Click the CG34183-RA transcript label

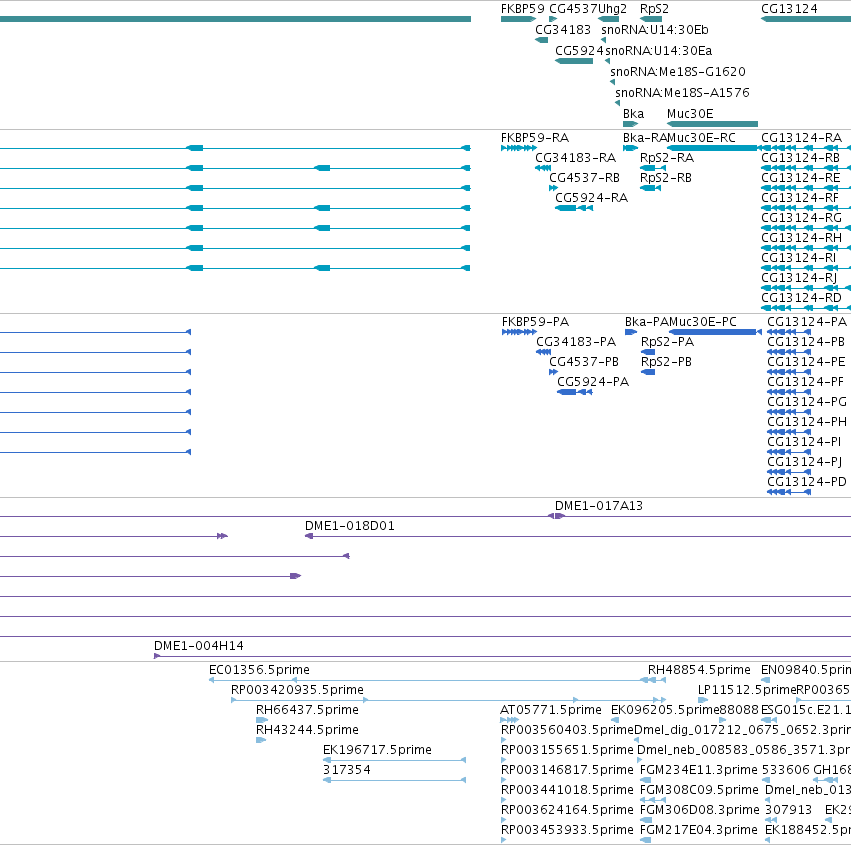[575, 158]
